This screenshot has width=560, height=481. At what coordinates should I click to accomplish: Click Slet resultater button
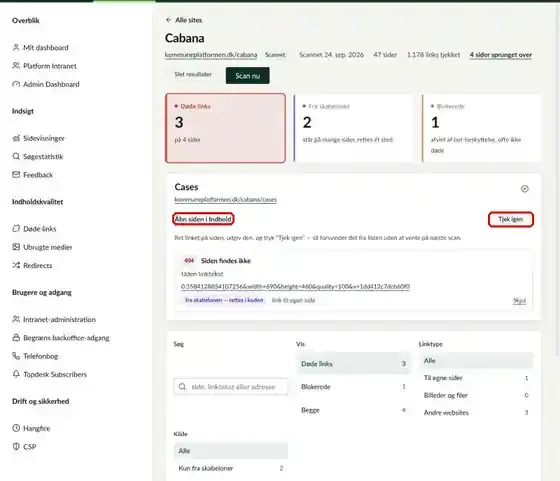point(193,74)
